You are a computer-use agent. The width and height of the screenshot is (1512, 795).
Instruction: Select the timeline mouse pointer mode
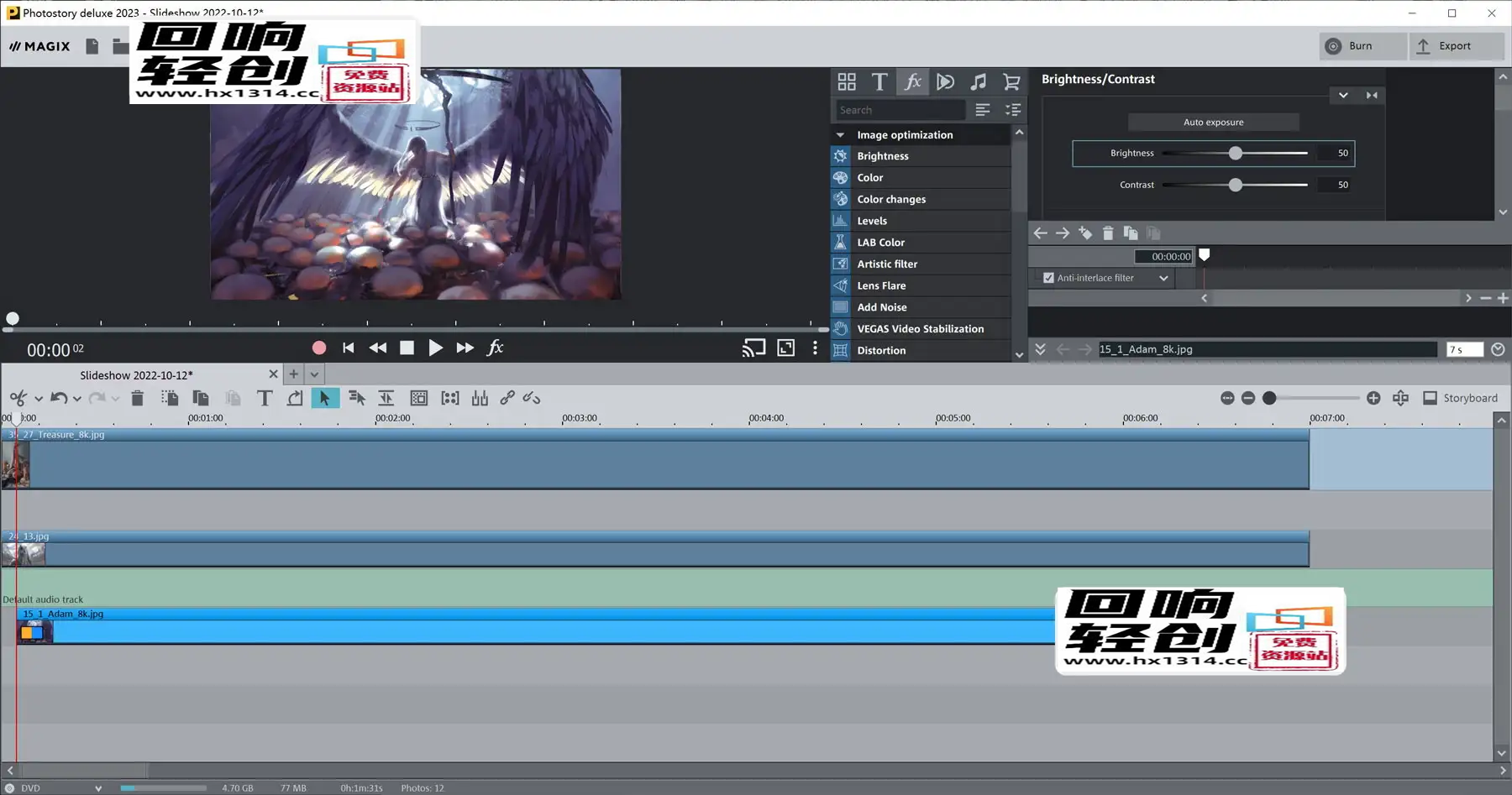point(325,398)
